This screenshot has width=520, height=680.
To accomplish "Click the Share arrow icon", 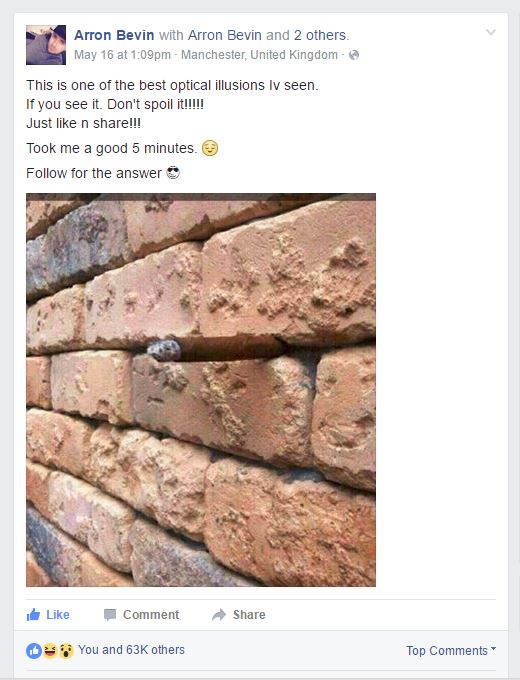I will point(219,615).
